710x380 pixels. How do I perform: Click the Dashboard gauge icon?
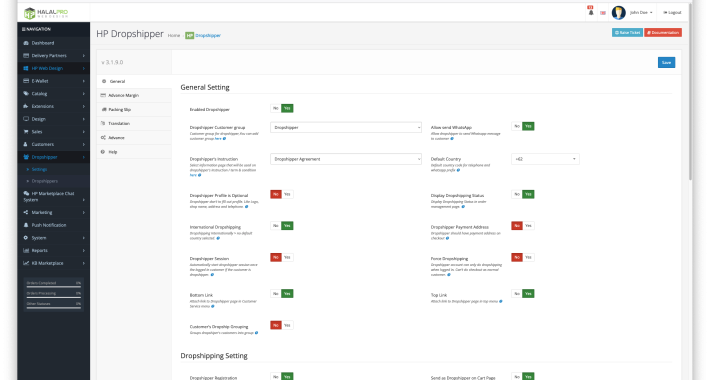[26, 43]
